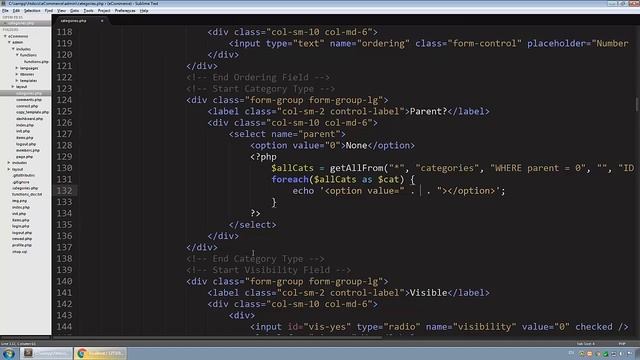
Task: Switch to the Chrome taskbar button
Action: [100, 353]
